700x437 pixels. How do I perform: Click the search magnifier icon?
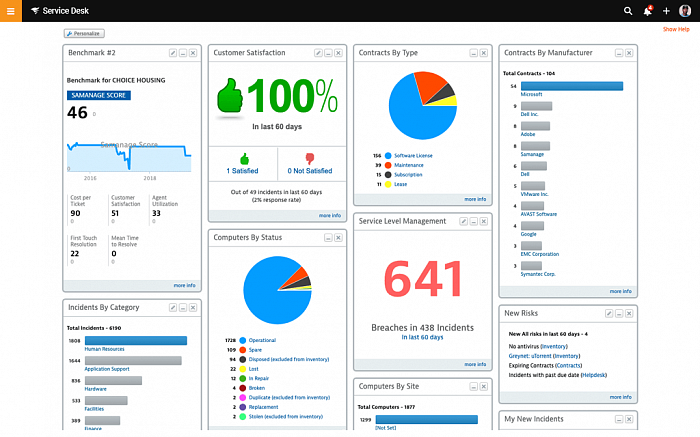[x=628, y=10]
